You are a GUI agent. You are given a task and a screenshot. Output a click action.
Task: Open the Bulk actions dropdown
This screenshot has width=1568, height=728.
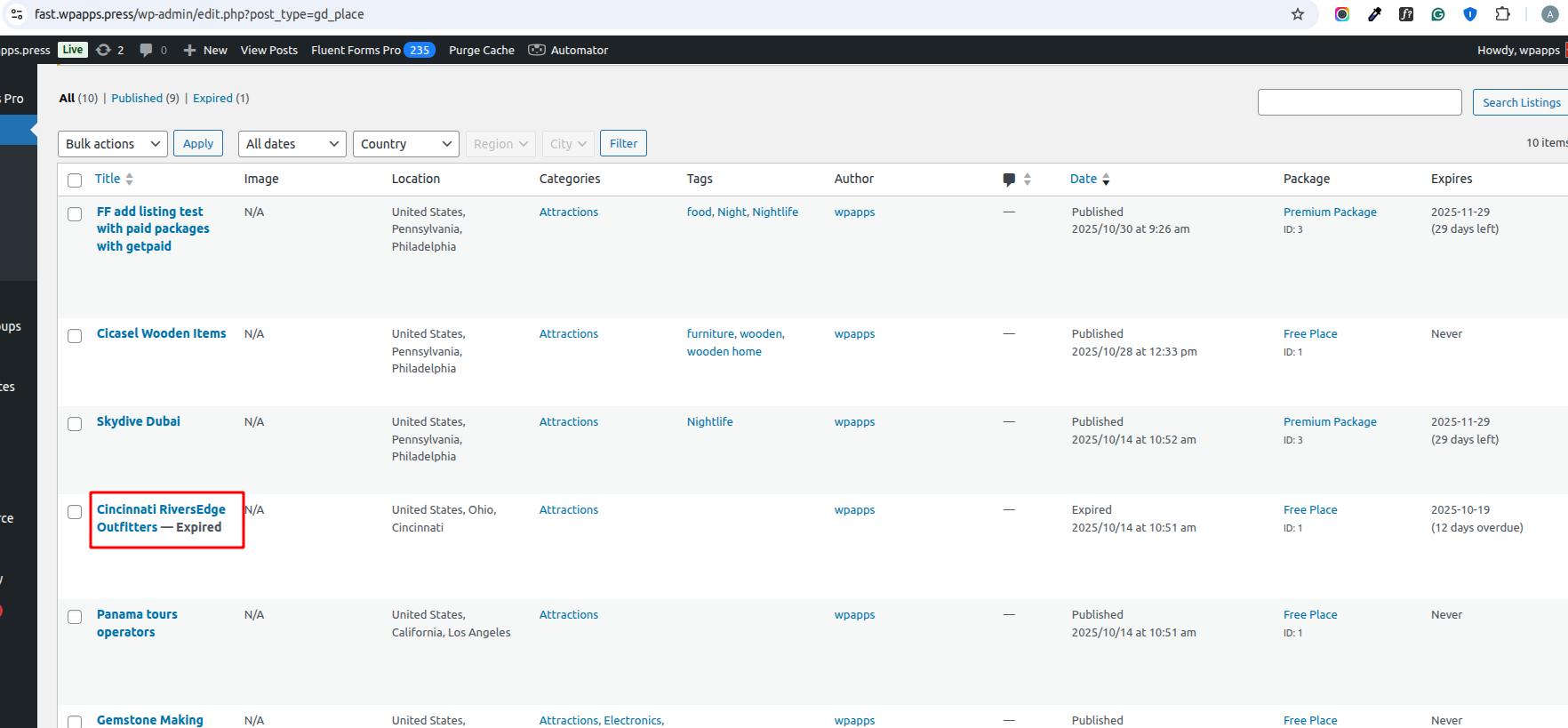(x=113, y=144)
